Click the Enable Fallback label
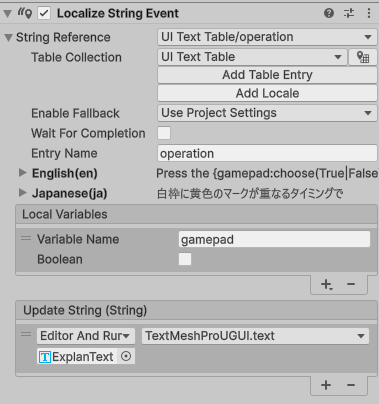This screenshot has width=379, height=404. click(x=75, y=113)
